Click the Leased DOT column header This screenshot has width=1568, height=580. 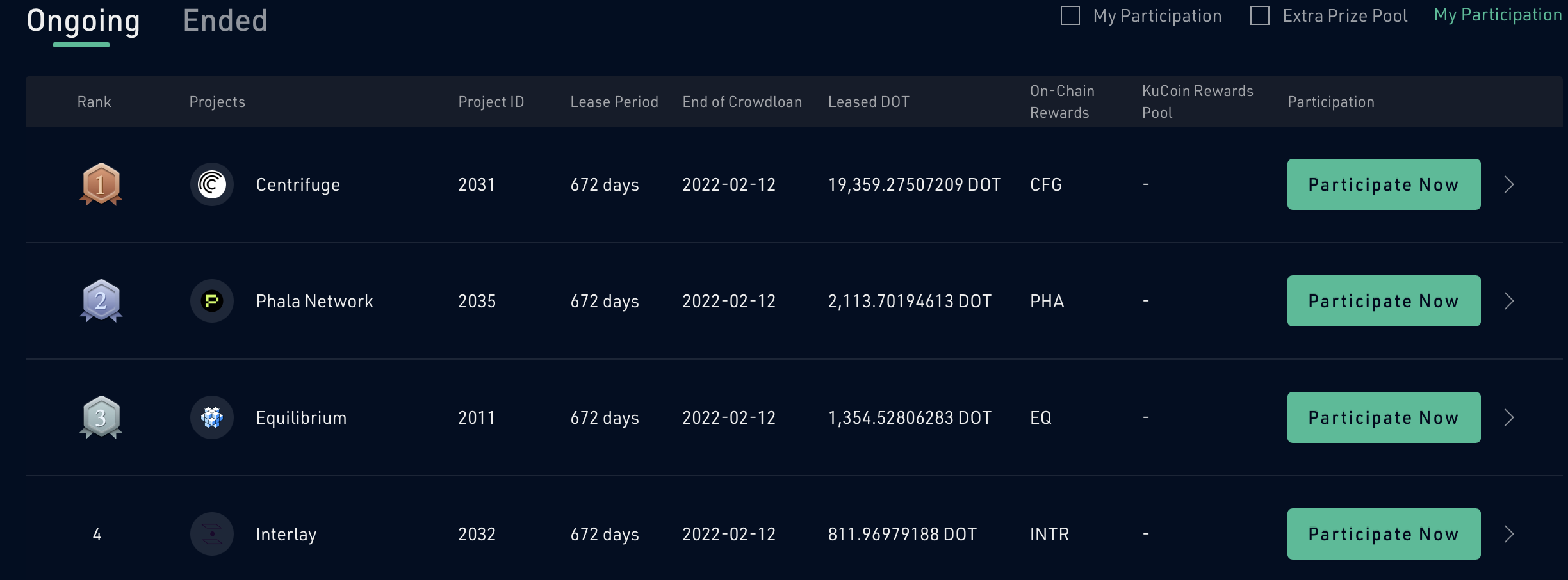(x=869, y=102)
